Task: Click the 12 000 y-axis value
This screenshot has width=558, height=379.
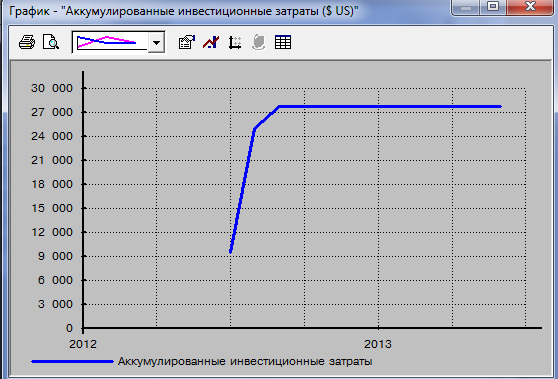Action: coord(52,232)
